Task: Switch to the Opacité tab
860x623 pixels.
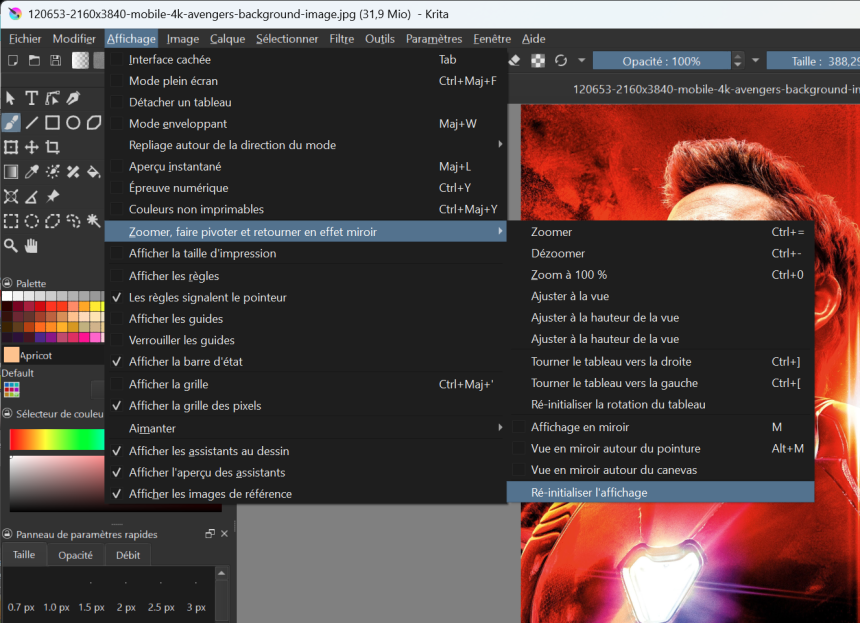Action: [x=75, y=555]
